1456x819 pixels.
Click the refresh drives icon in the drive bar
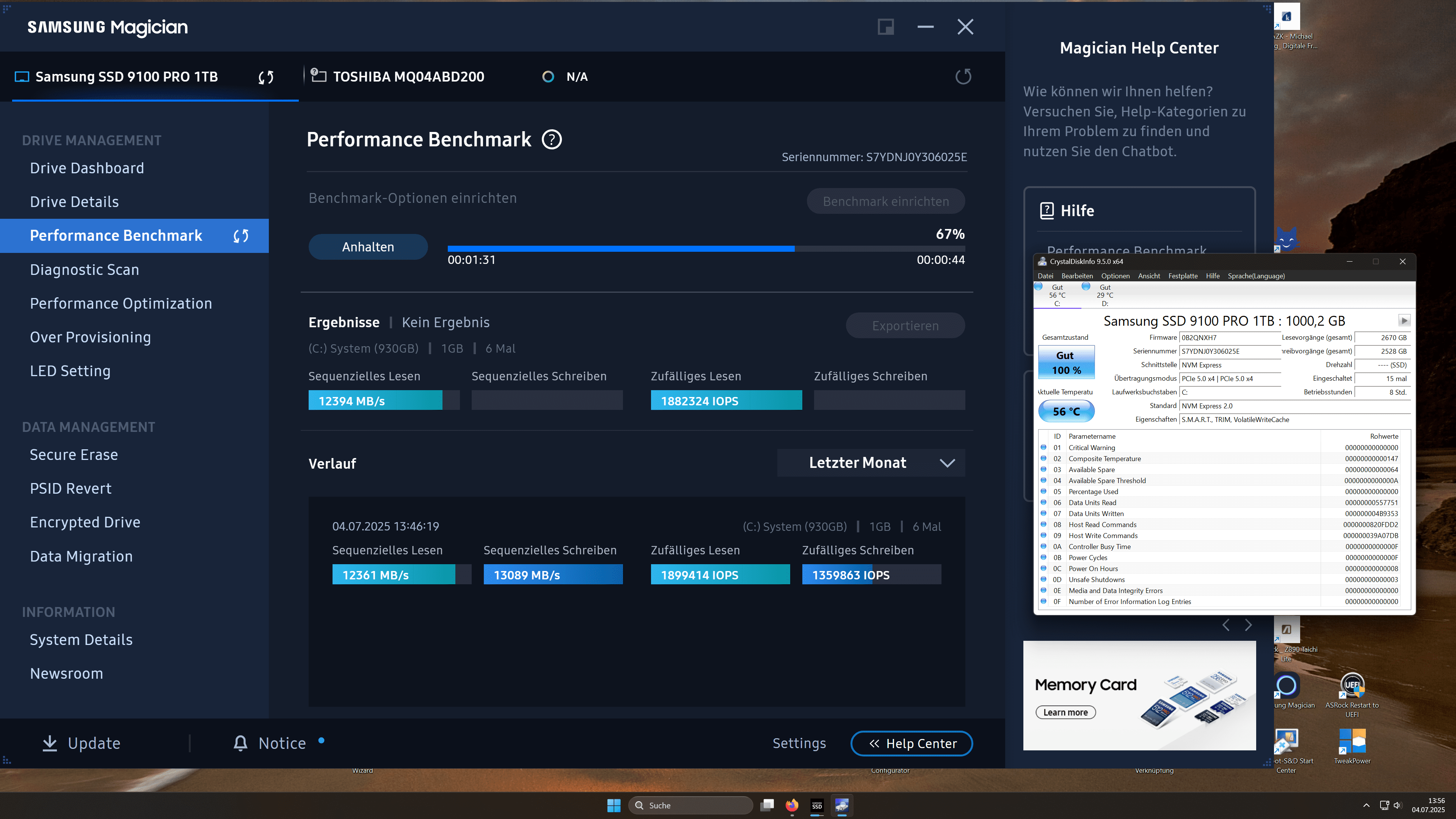coord(963,76)
